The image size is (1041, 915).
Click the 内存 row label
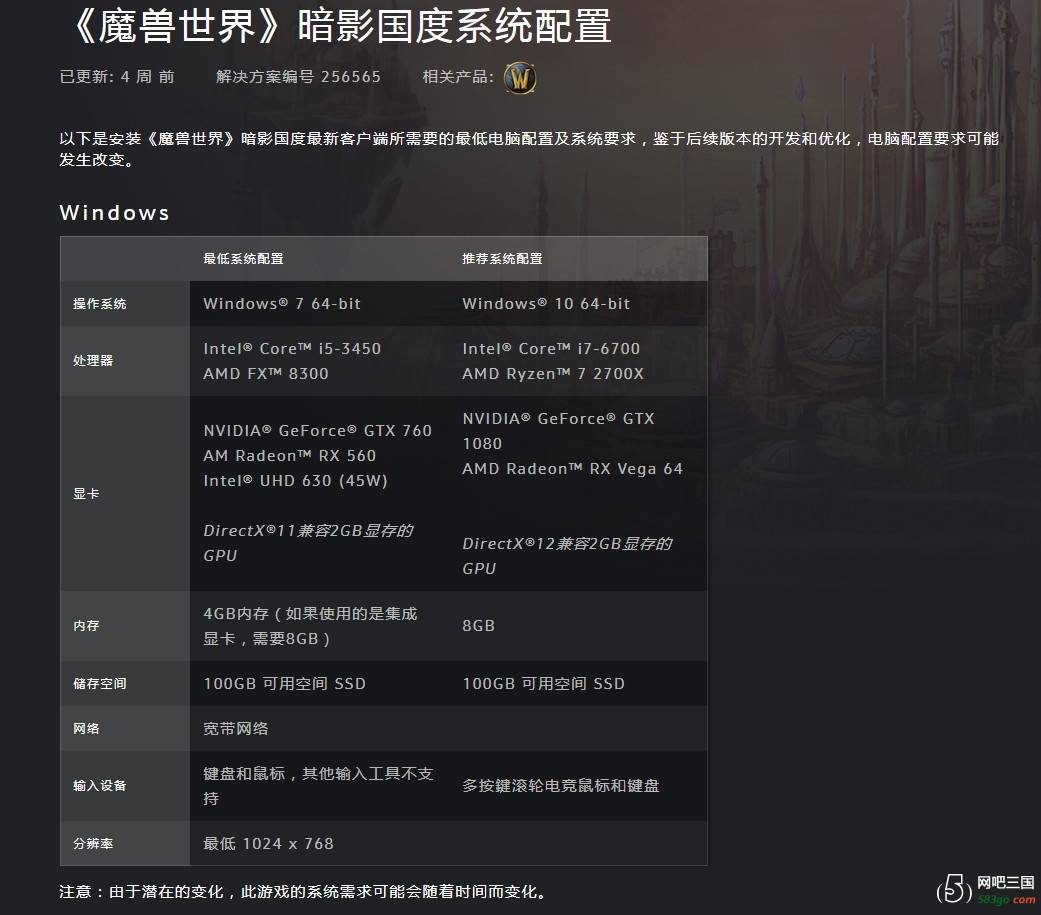point(86,625)
